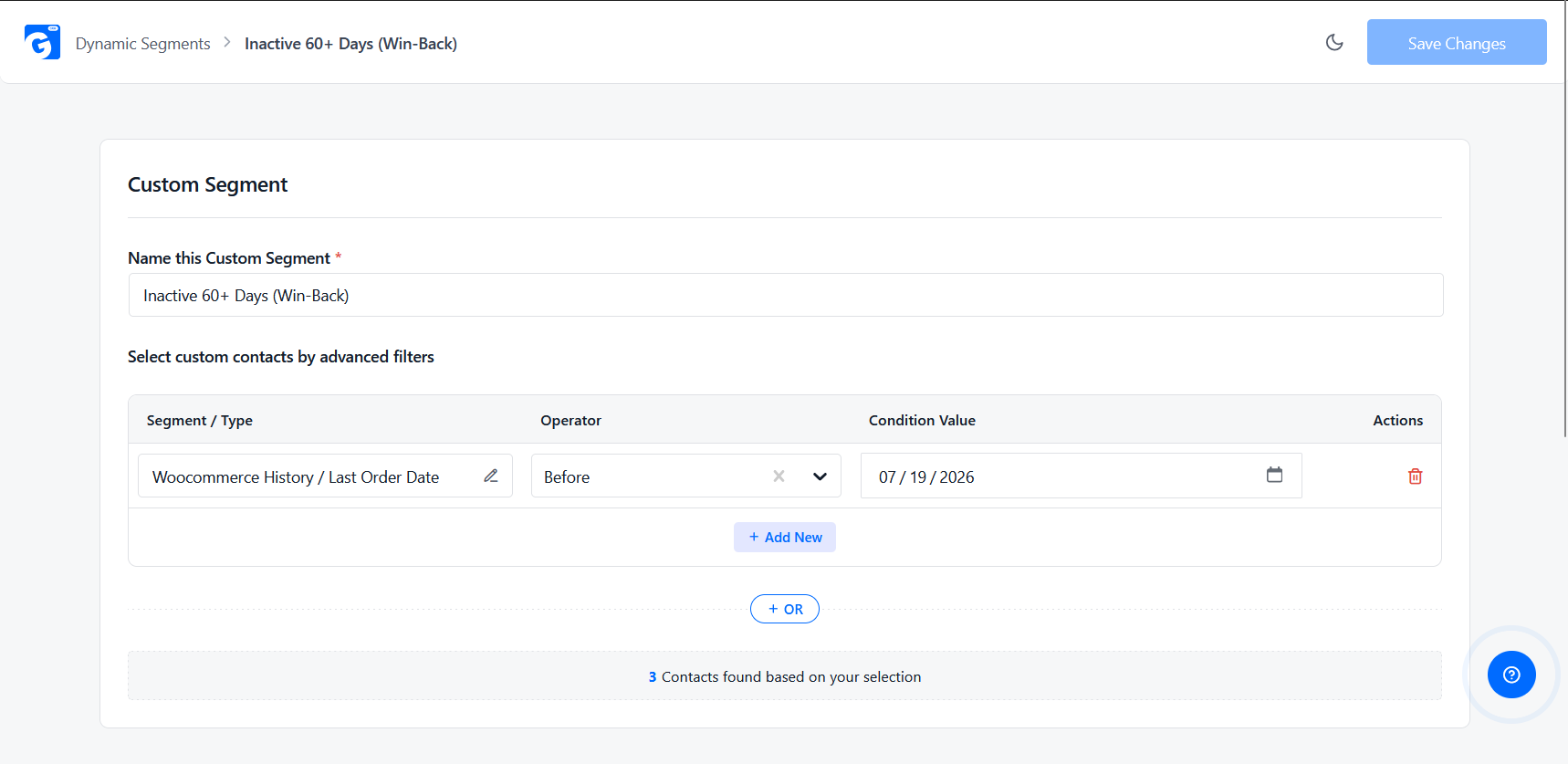Click "Select custom contacts by advanced filters" text
The width and height of the screenshot is (1568, 764).
coord(281,357)
